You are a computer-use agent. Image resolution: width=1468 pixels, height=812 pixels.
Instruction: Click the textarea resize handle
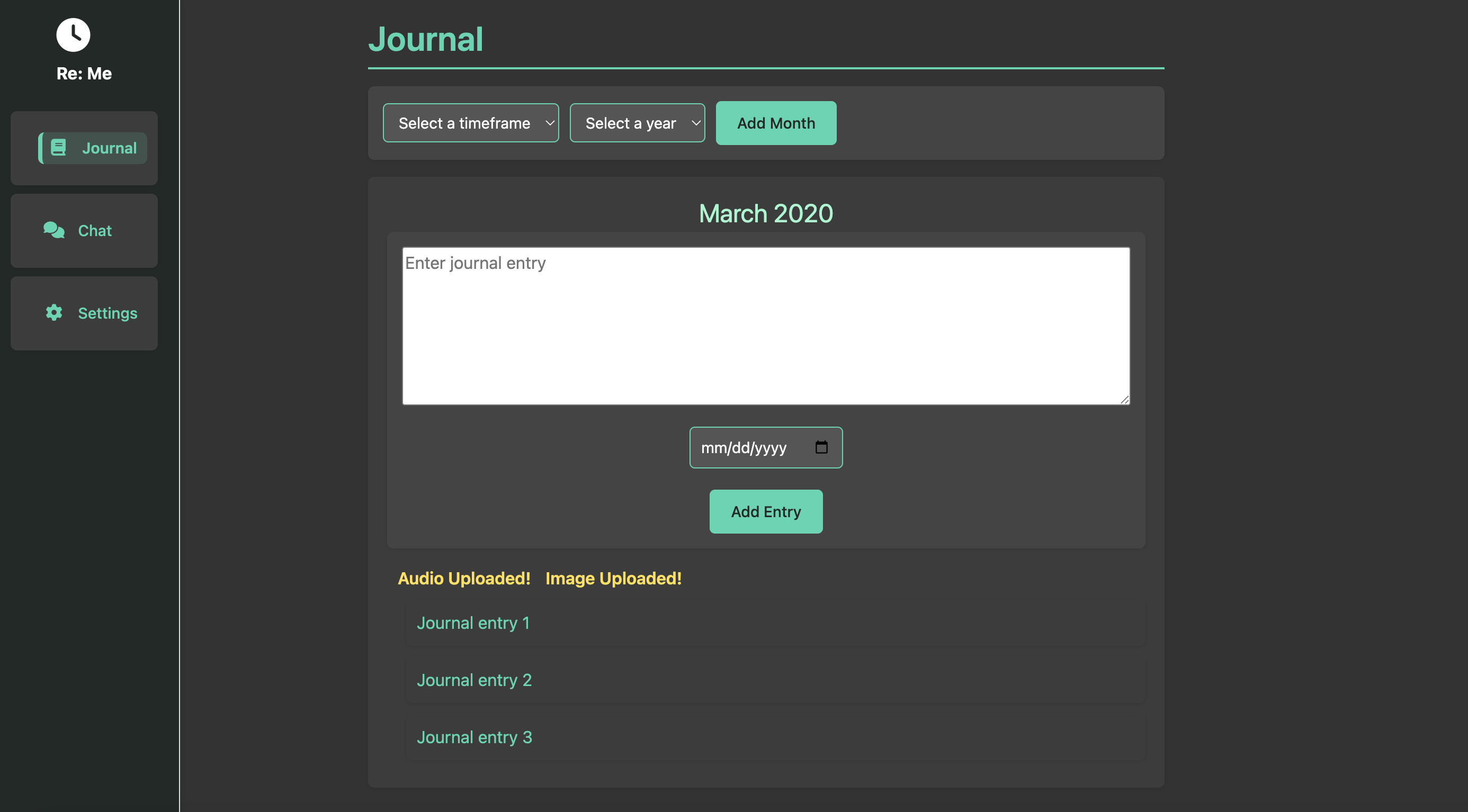coord(1124,400)
